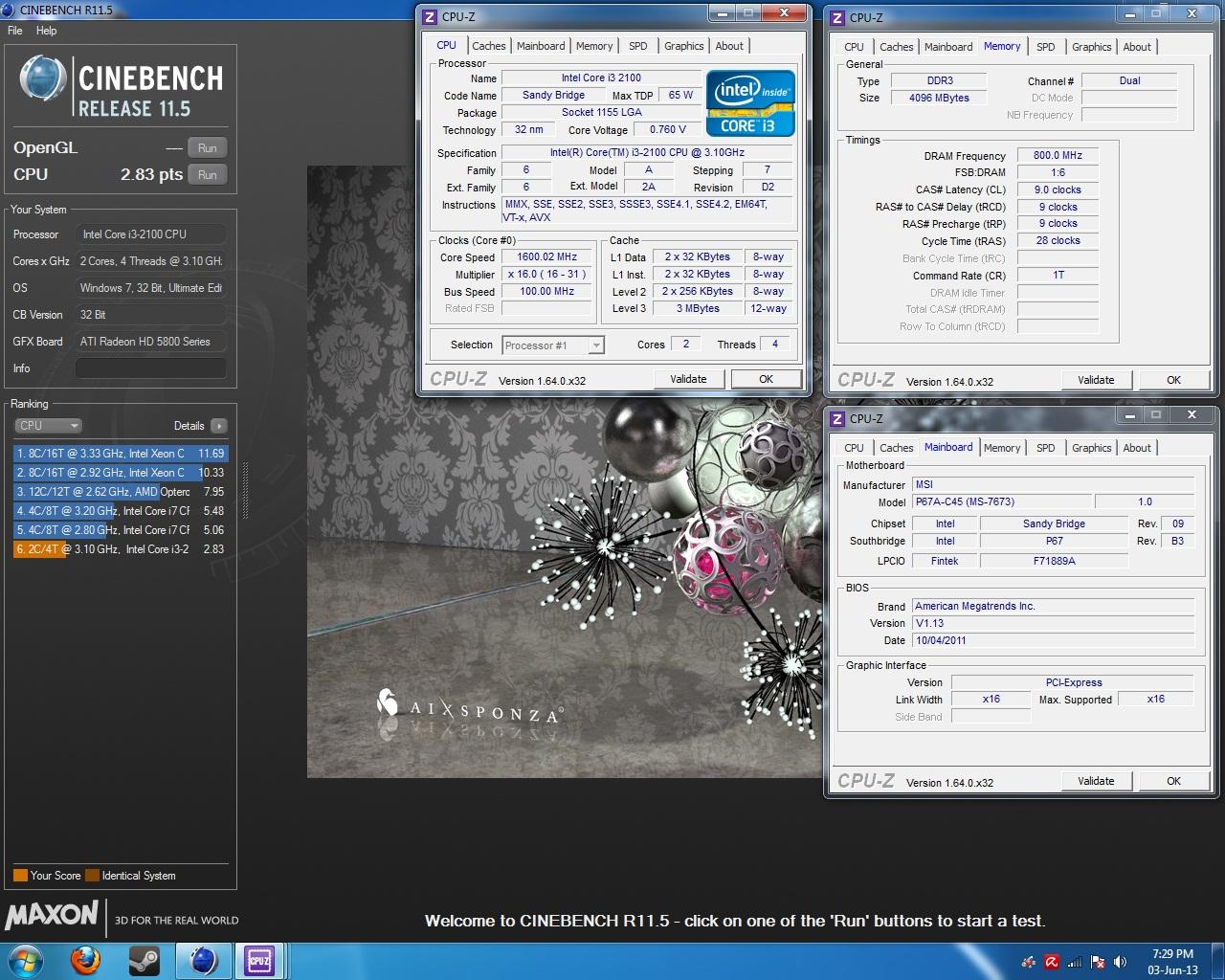Click the Cinebench rendered scene image
Screen dimensions: 1225x980
point(566,472)
